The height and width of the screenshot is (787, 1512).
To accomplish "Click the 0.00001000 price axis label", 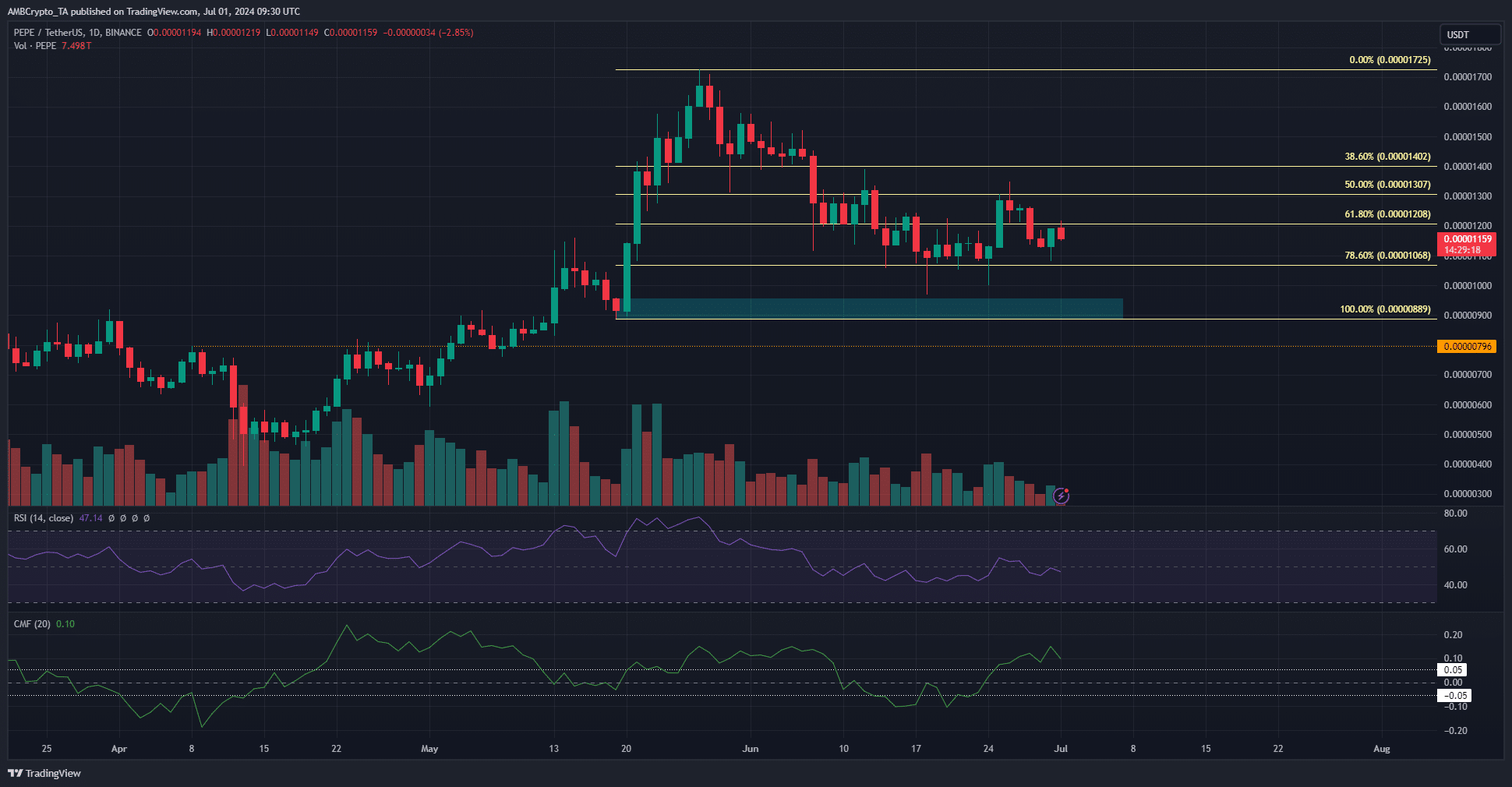I will pyautogui.click(x=1468, y=286).
